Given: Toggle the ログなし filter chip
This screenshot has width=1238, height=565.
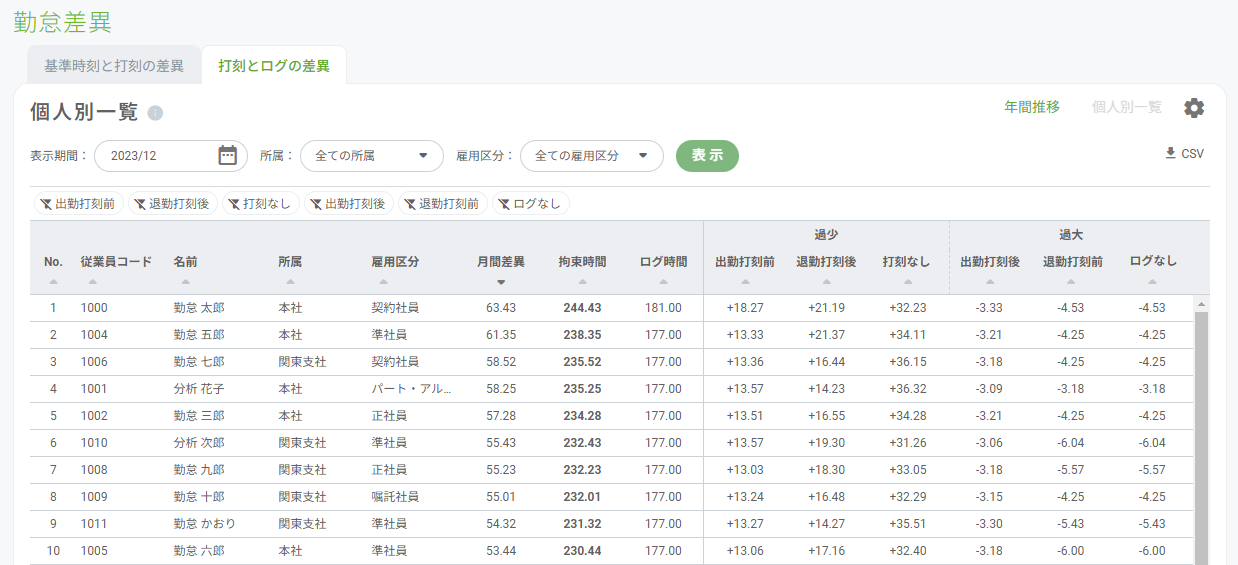Looking at the screenshot, I should (530, 204).
